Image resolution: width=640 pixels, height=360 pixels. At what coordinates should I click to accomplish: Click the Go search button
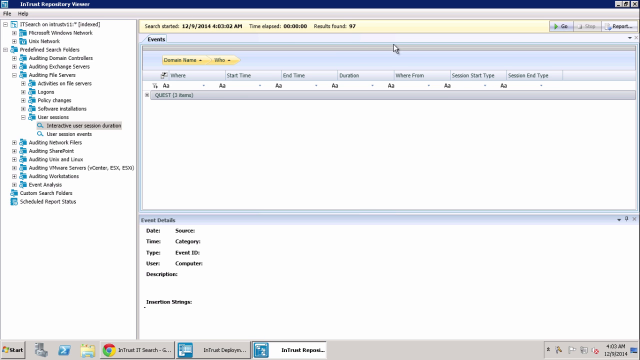(561, 26)
